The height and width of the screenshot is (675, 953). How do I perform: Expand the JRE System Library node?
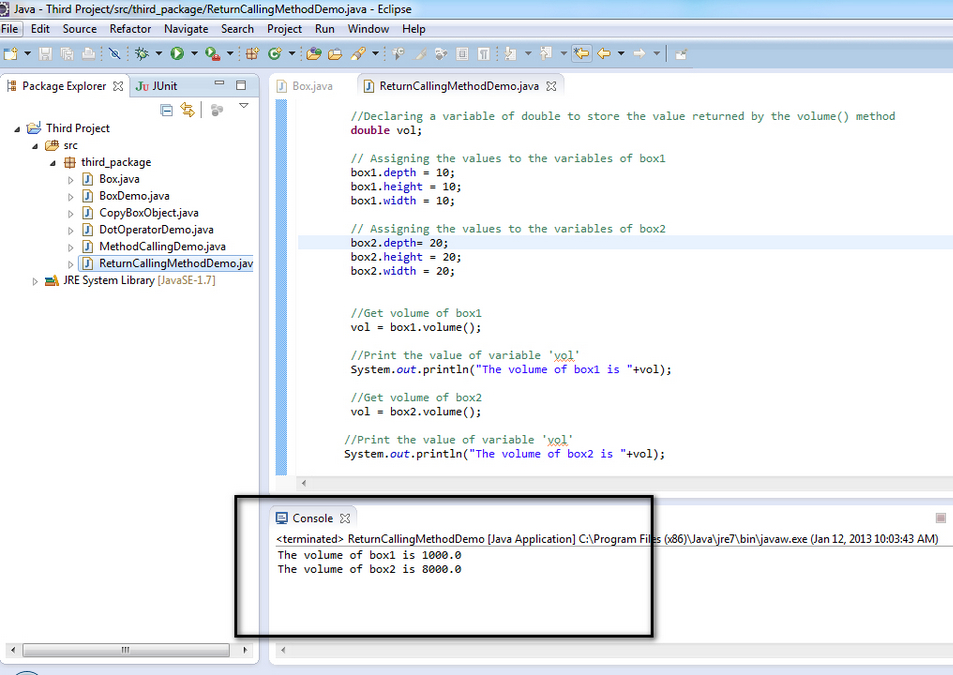(x=35, y=281)
